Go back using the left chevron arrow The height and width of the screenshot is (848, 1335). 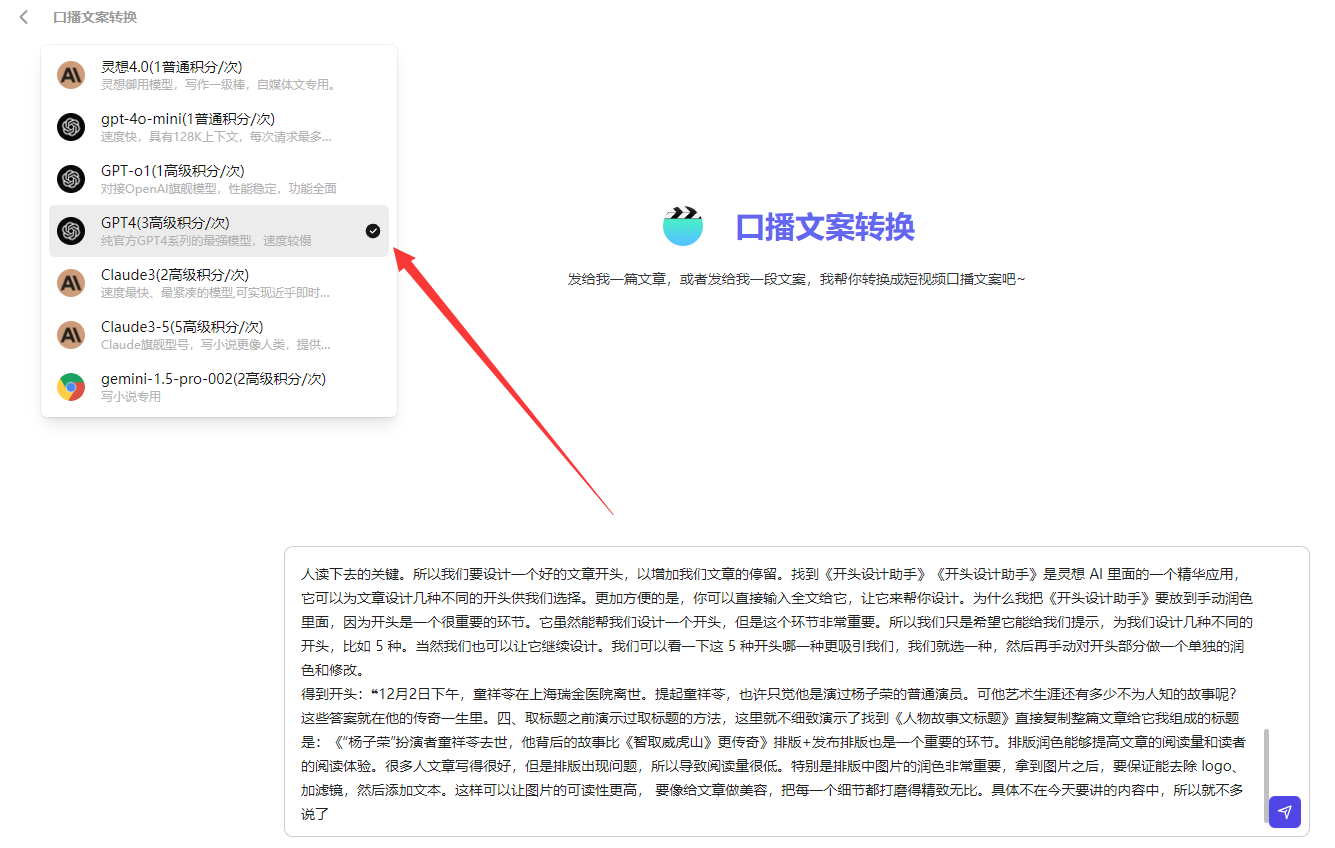tap(24, 17)
